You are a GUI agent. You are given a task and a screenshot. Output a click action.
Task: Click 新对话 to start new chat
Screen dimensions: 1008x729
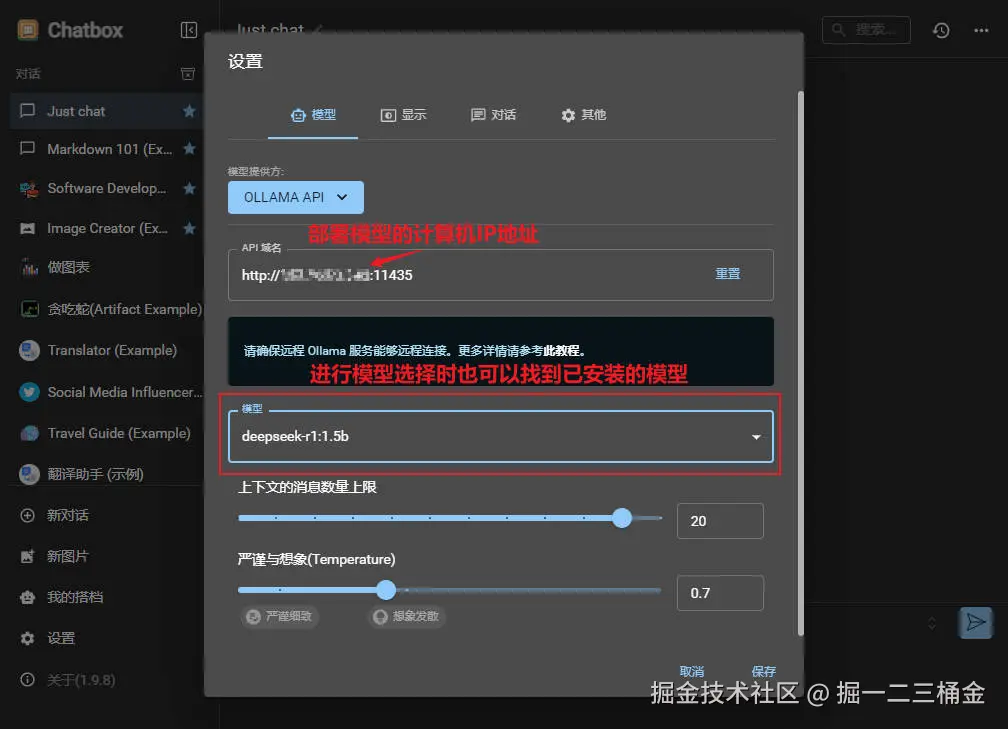(106, 515)
